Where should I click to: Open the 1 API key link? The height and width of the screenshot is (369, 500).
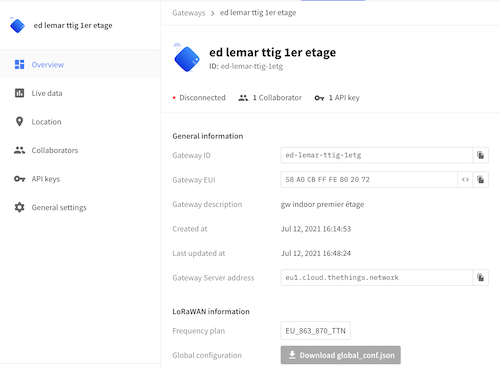pyautogui.click(x=337, y=98)
